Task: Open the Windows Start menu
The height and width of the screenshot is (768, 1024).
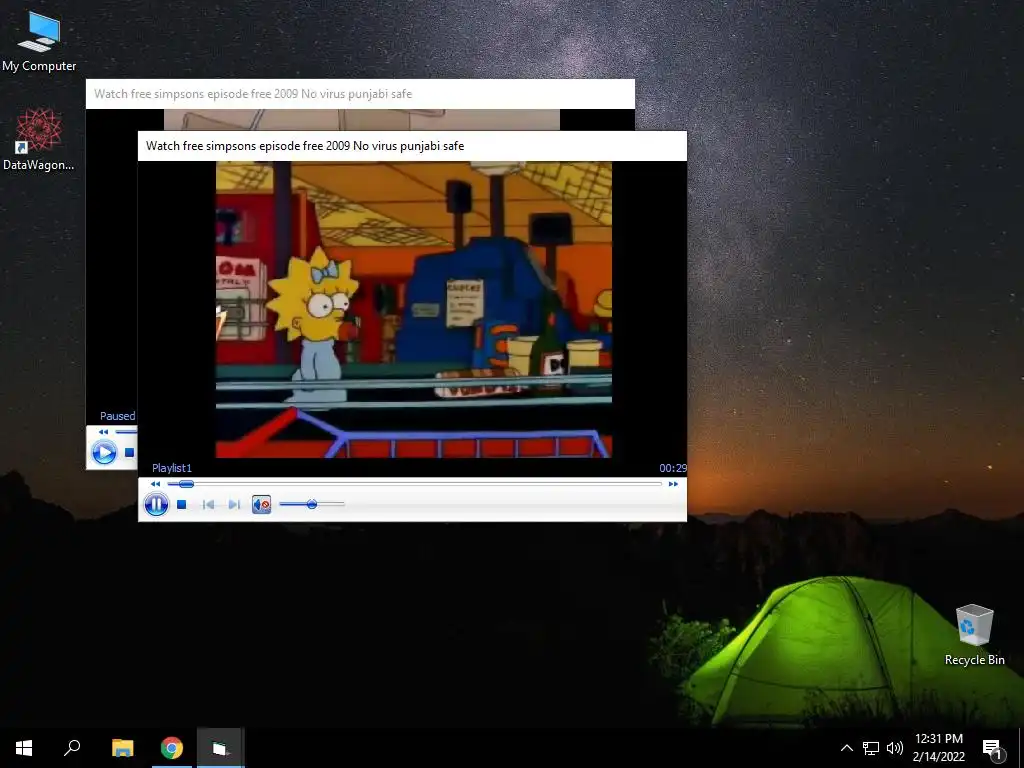Action: coord(24,748)
